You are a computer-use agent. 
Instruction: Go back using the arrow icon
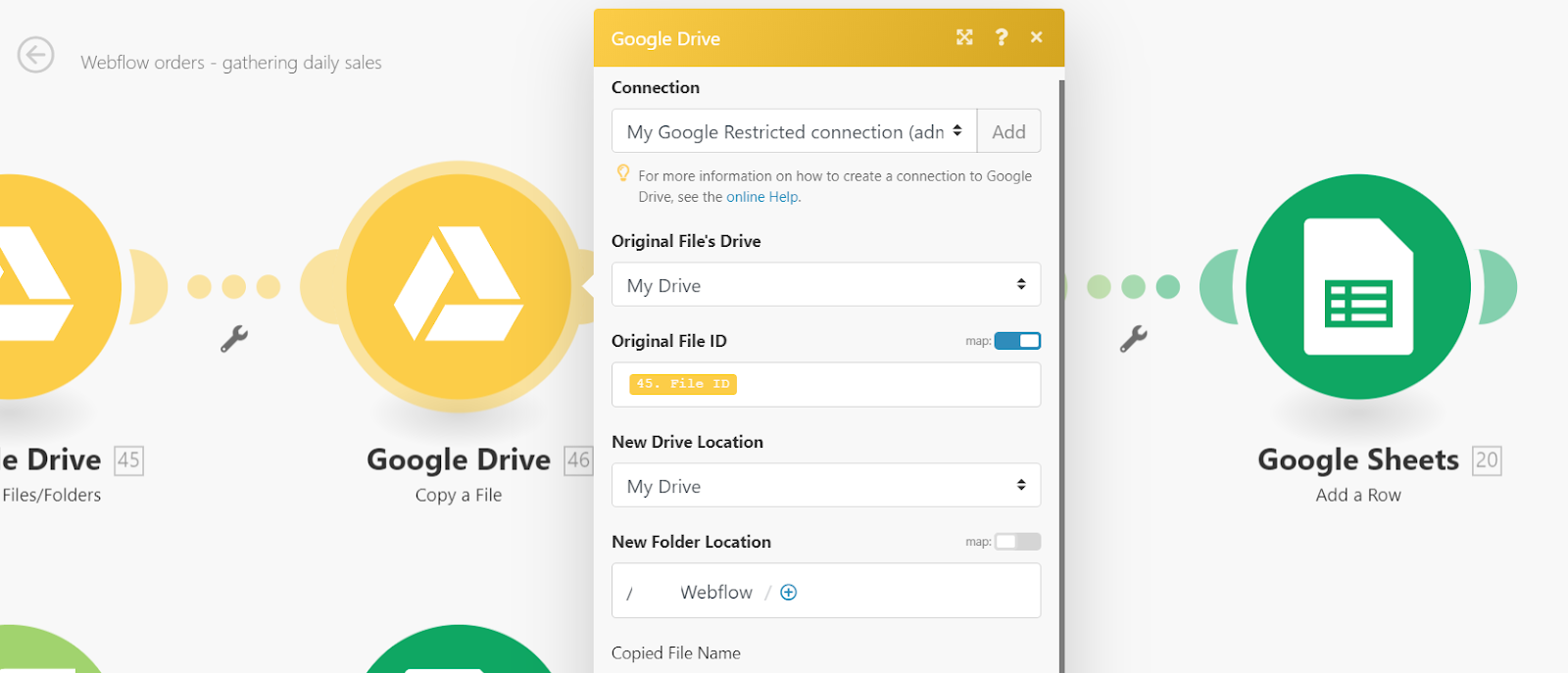click(35, 55)
